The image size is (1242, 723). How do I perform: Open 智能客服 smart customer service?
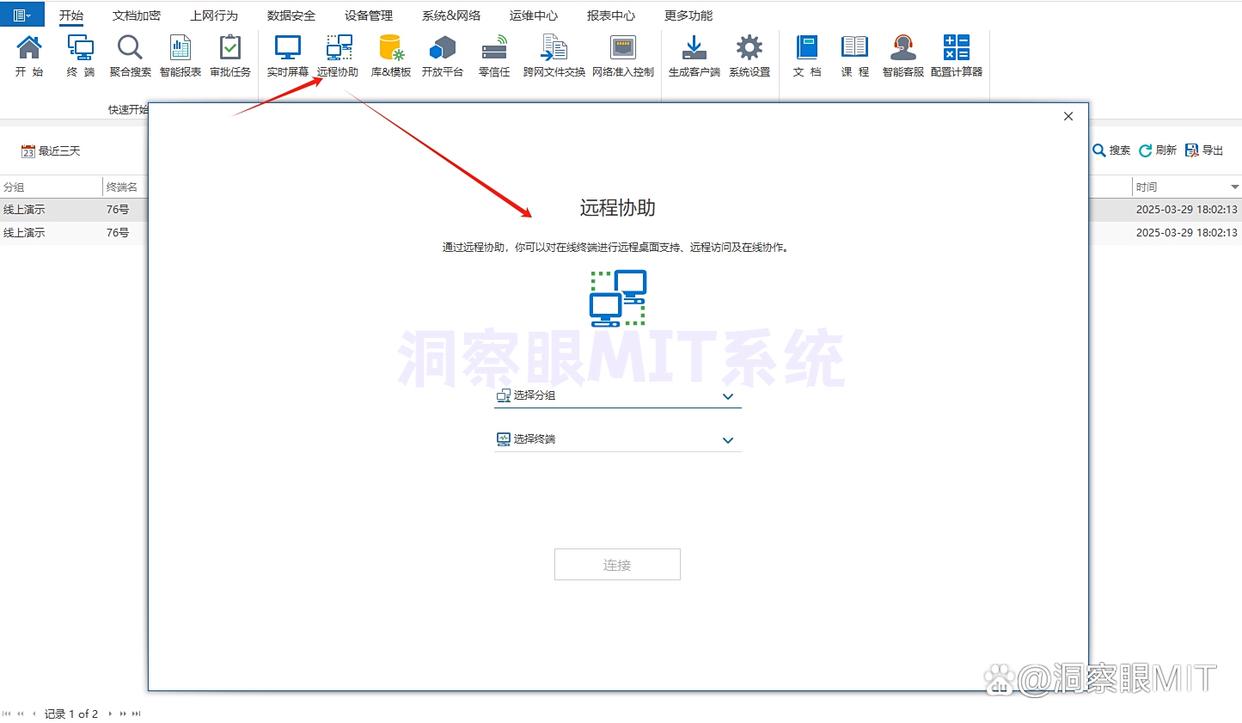tap(903, 56)
